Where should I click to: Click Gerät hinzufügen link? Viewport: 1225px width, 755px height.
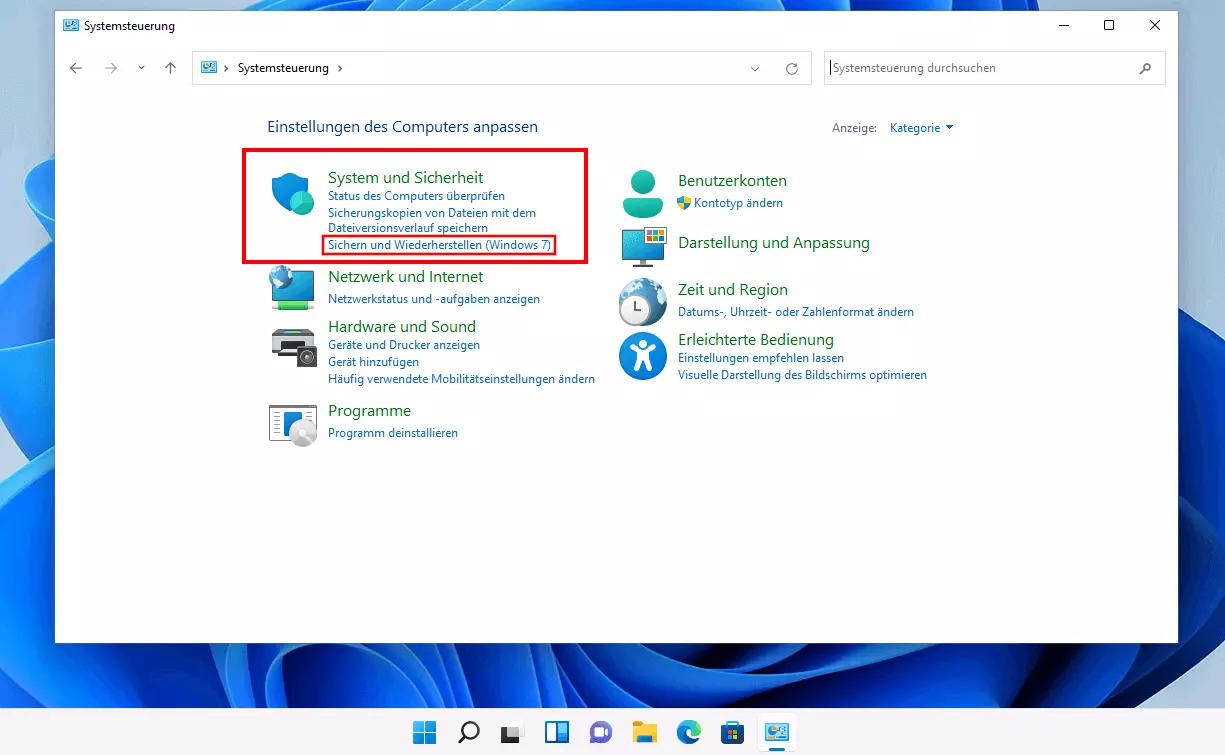373,362
